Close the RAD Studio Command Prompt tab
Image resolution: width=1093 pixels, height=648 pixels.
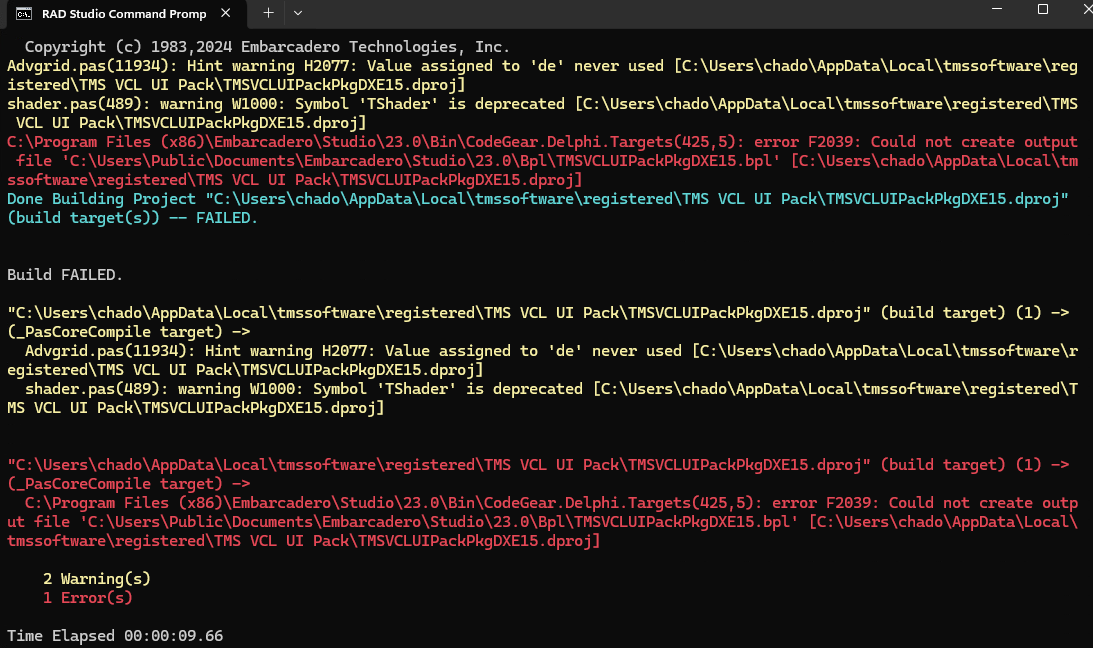225,13
